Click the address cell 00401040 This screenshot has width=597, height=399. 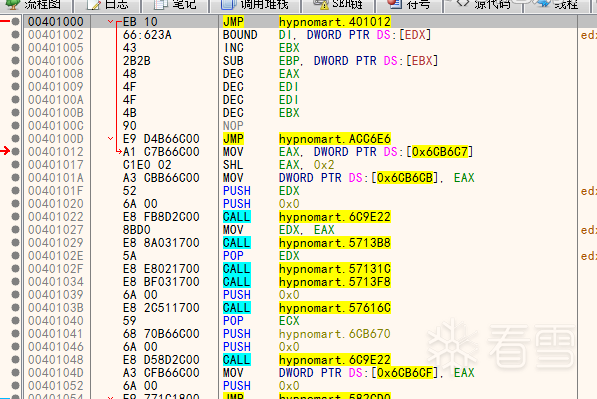pos(56,321)
